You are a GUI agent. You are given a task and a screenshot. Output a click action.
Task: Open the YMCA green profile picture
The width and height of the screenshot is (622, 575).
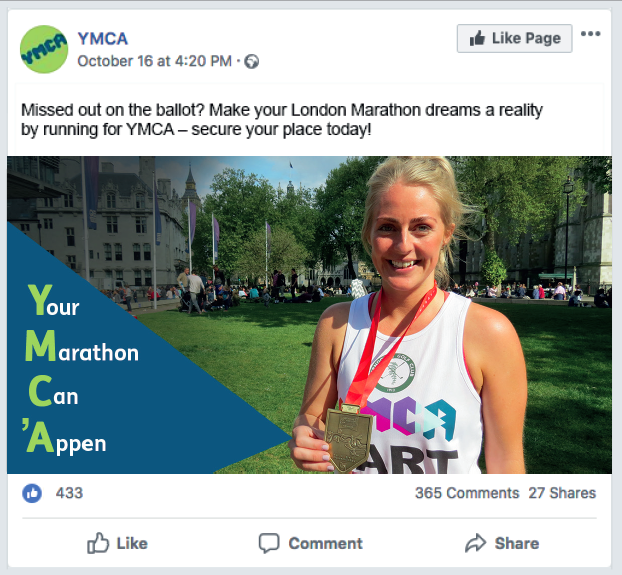click(45, 49)
